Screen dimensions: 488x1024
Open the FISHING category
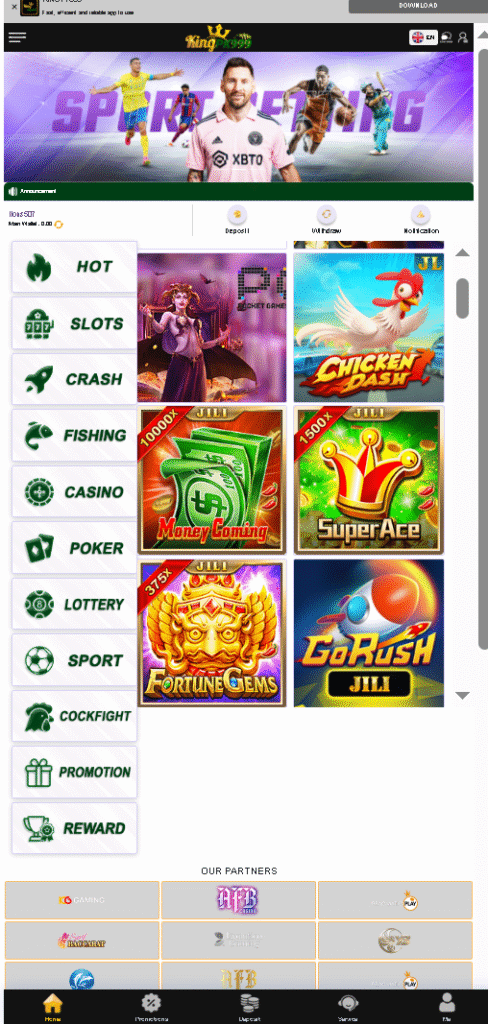point(74,435)
